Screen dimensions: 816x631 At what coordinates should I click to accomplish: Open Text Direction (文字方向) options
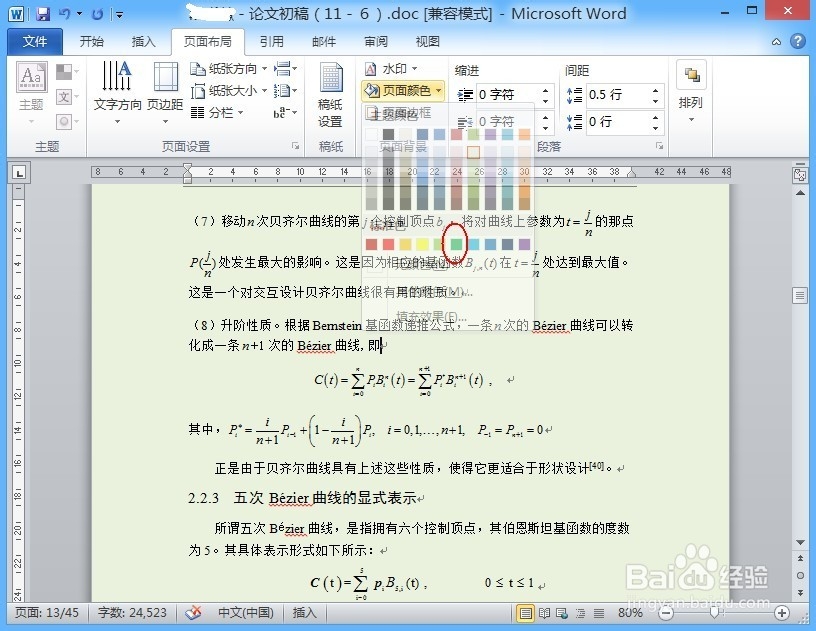pos(117,93)
